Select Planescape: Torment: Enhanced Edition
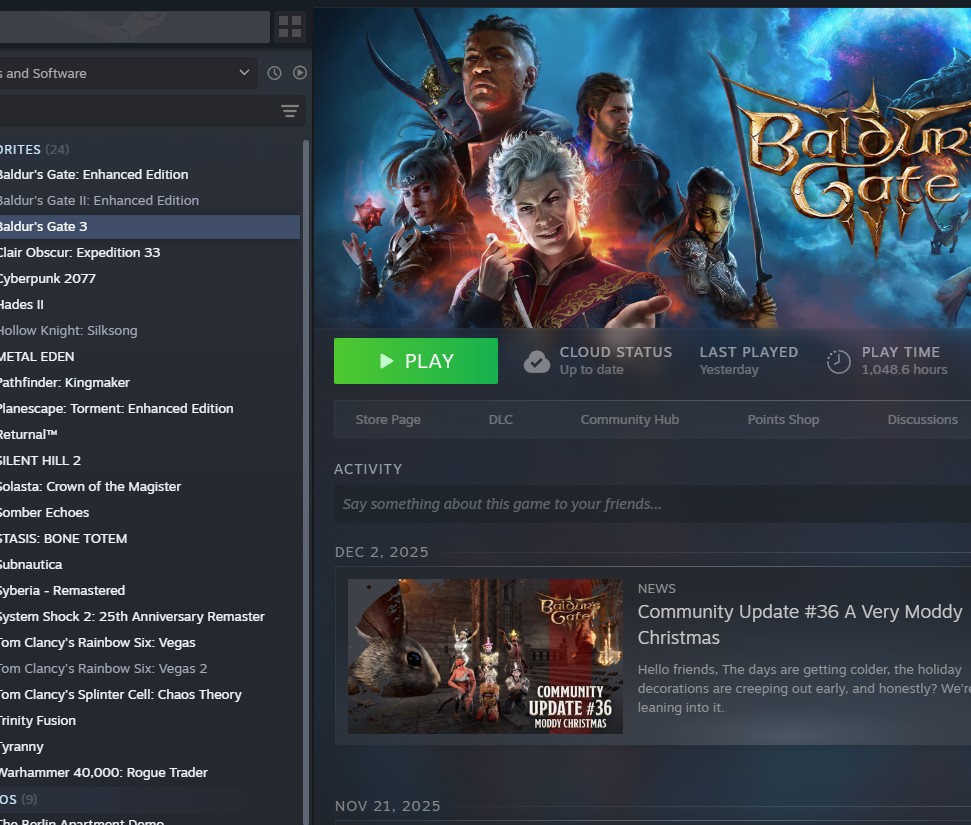Viewport: 971px width, 825px height. tap(150, 409)
